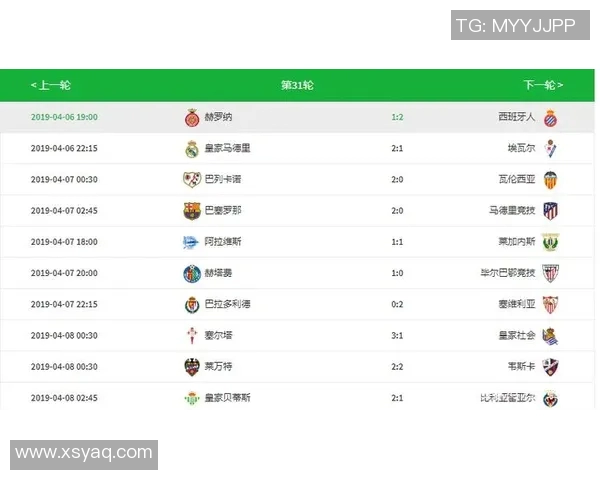Open team name 莱万特
The image size is (600, 480).
tap(218, 366)
